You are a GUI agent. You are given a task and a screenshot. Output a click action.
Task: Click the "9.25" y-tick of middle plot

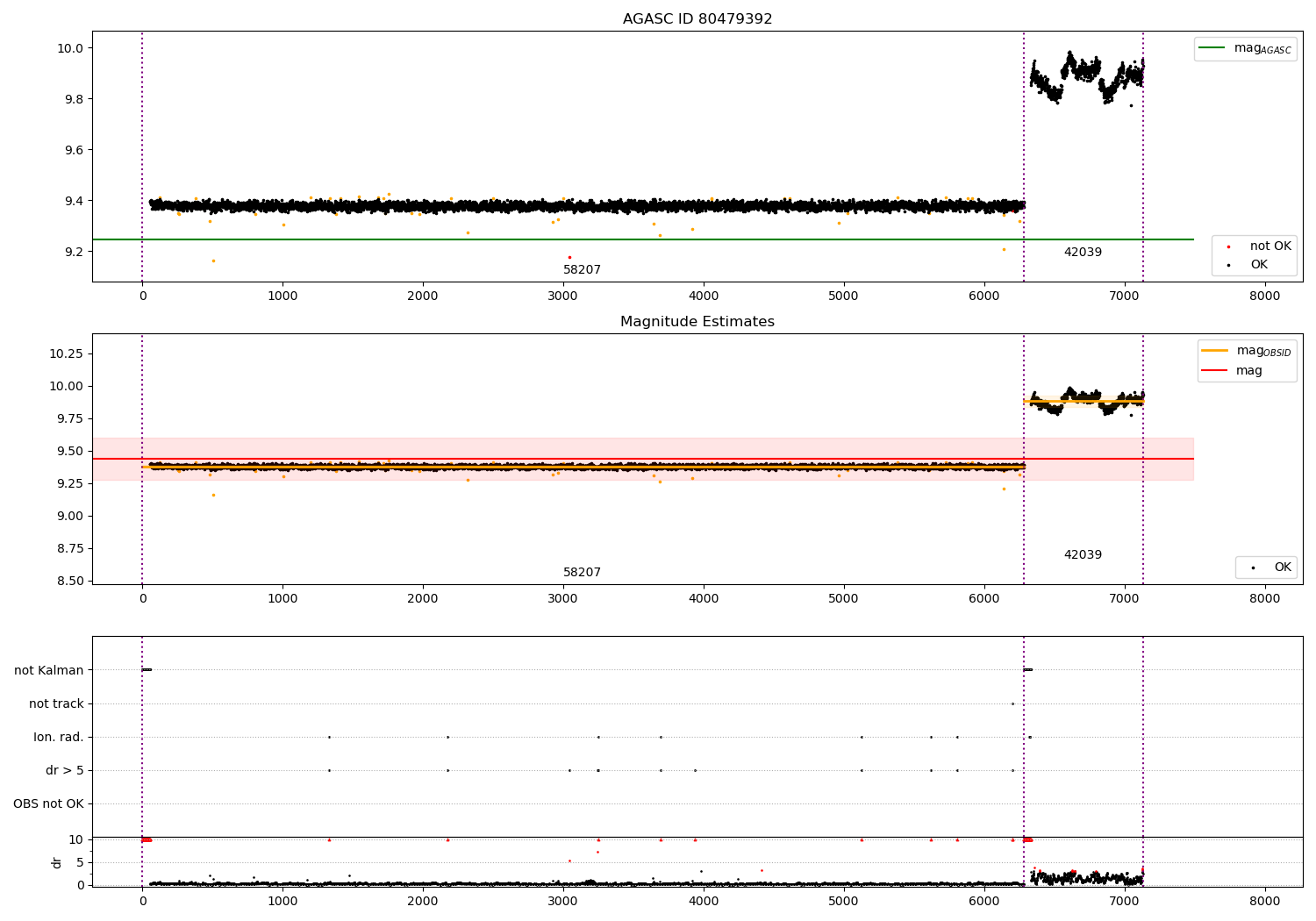pyautogui.click(x=70, y=483)
